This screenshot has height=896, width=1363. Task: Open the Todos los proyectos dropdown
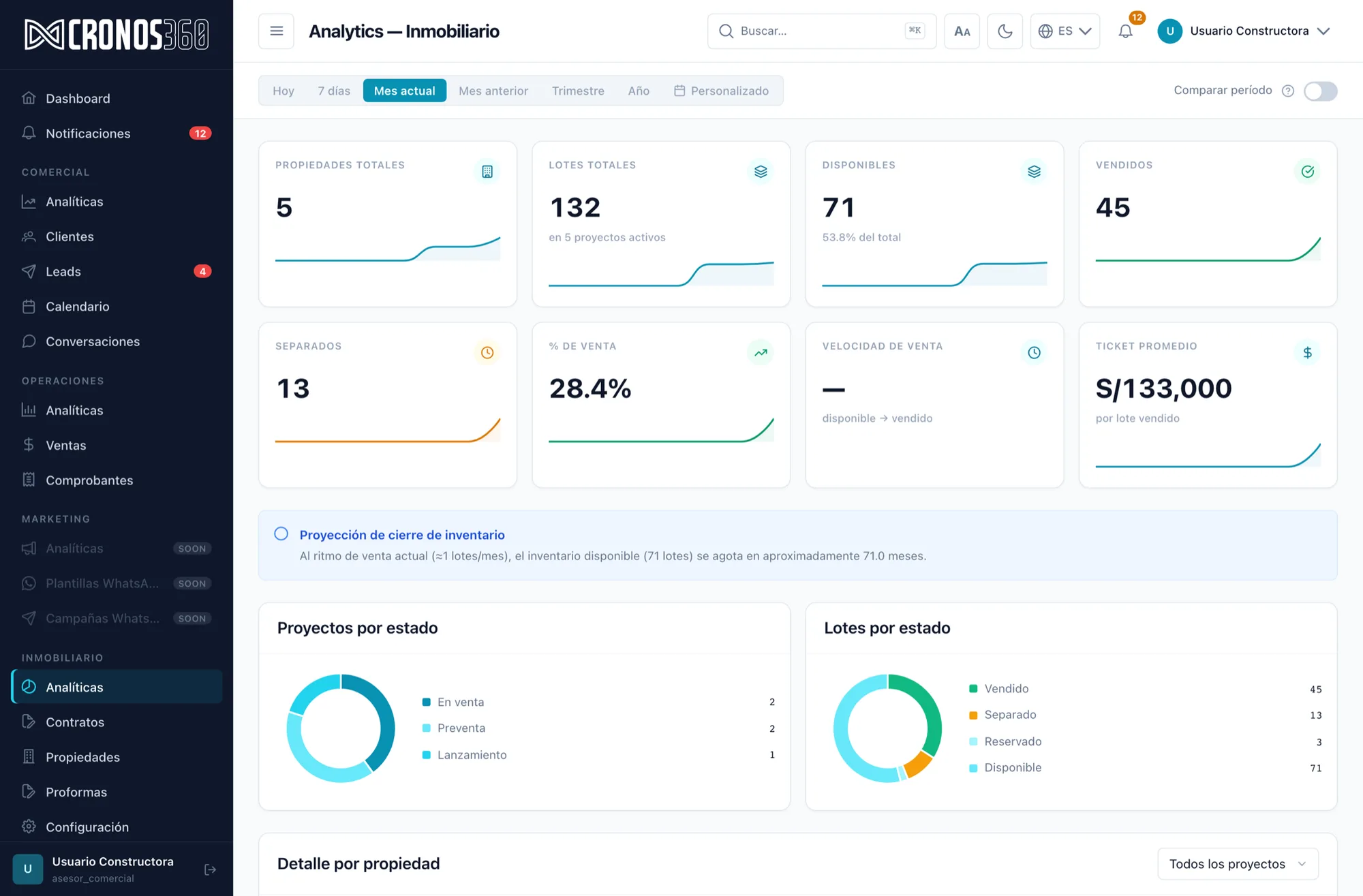pyautogui.click(x=1238, y=864)
